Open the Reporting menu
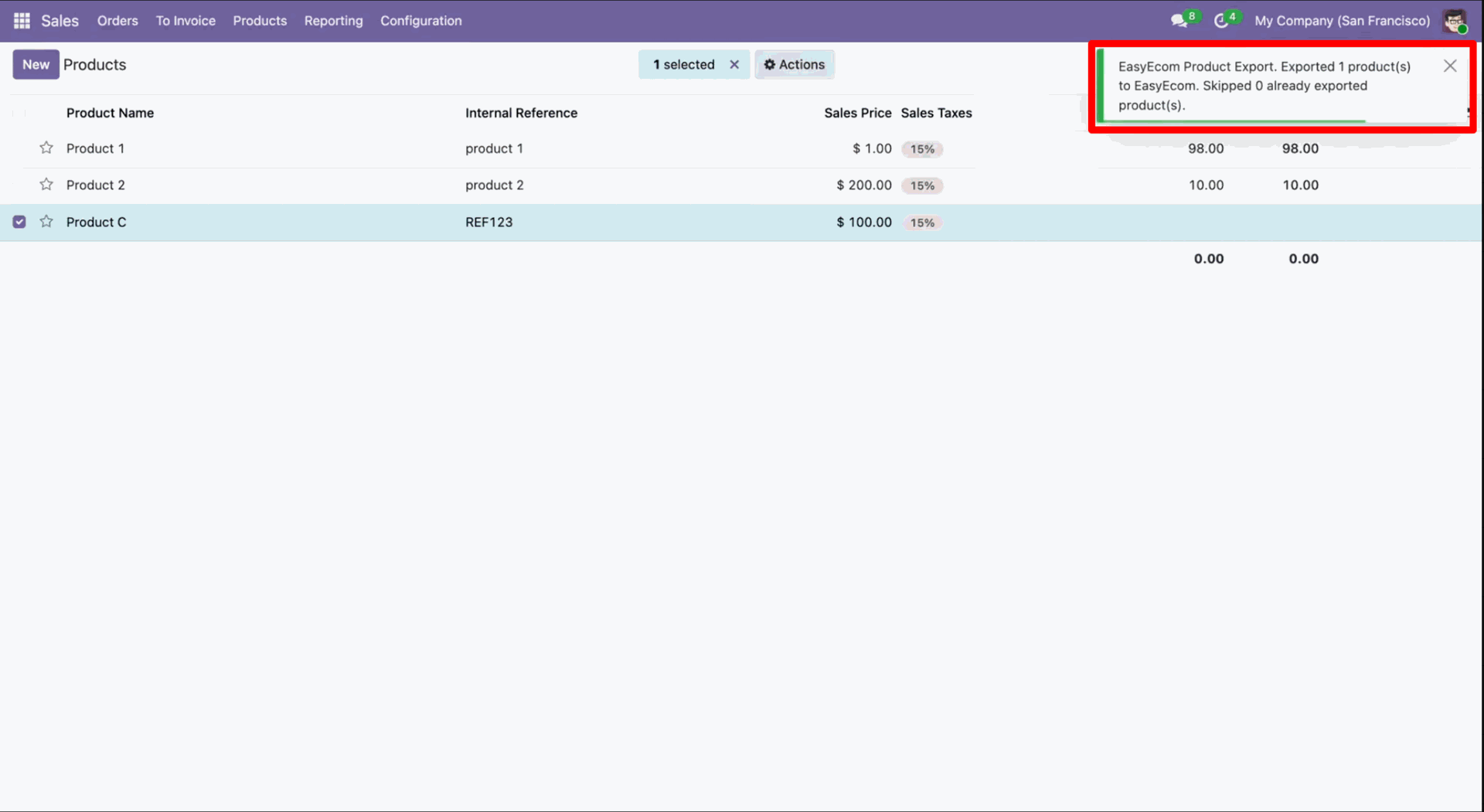Screen dimensions: 1484x812 (x=333, y=21)
